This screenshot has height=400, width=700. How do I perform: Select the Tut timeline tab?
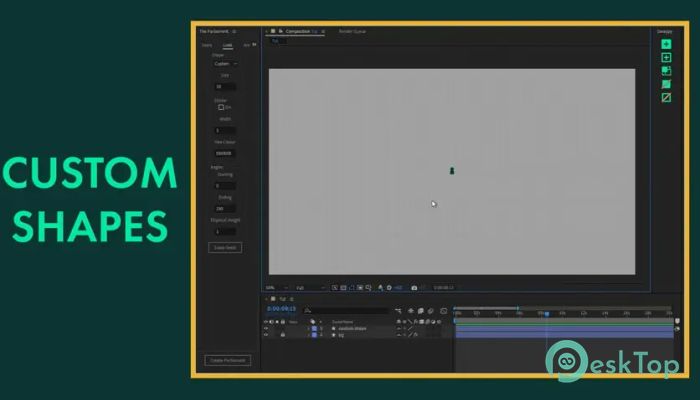click(x=282, y=299)
